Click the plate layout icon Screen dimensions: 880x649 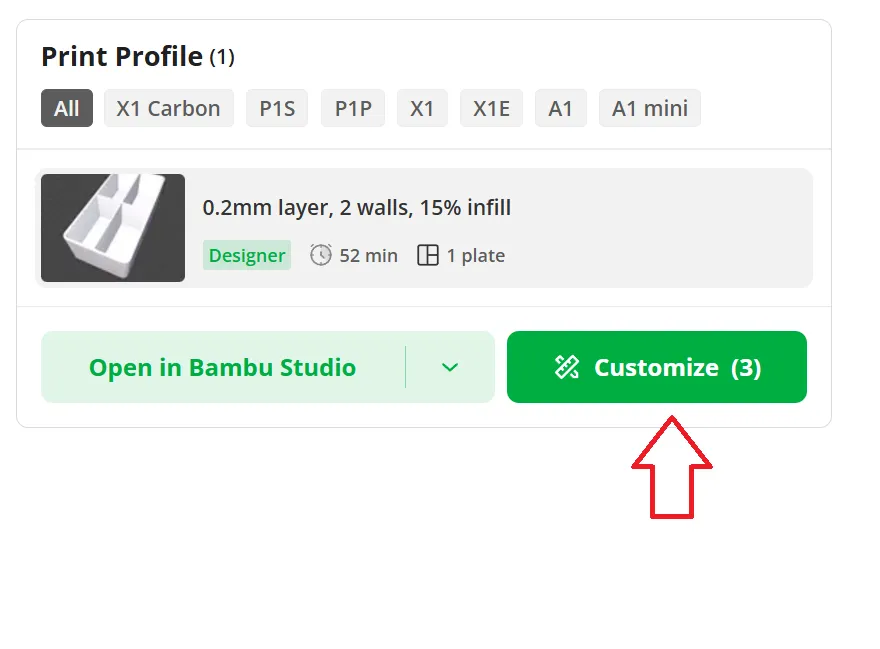pos(428,255)
